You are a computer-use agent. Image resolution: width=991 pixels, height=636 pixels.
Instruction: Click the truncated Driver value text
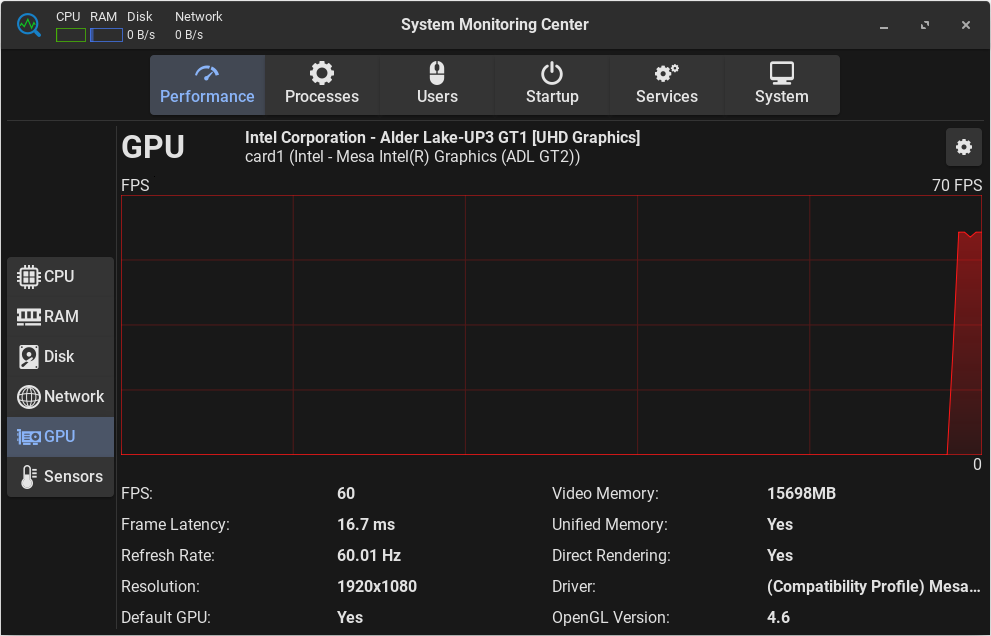point(873,586)
